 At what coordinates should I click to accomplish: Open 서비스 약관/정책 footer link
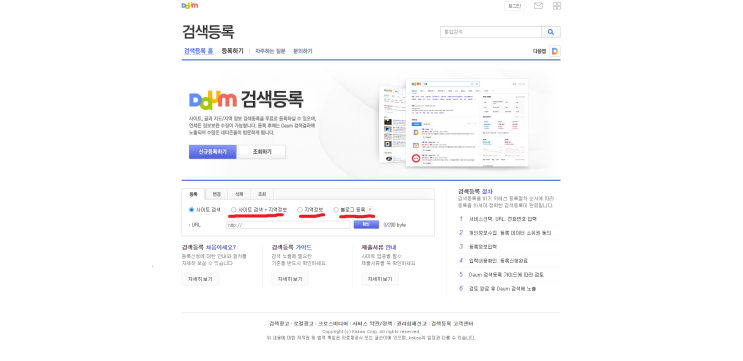coord(372,324)
